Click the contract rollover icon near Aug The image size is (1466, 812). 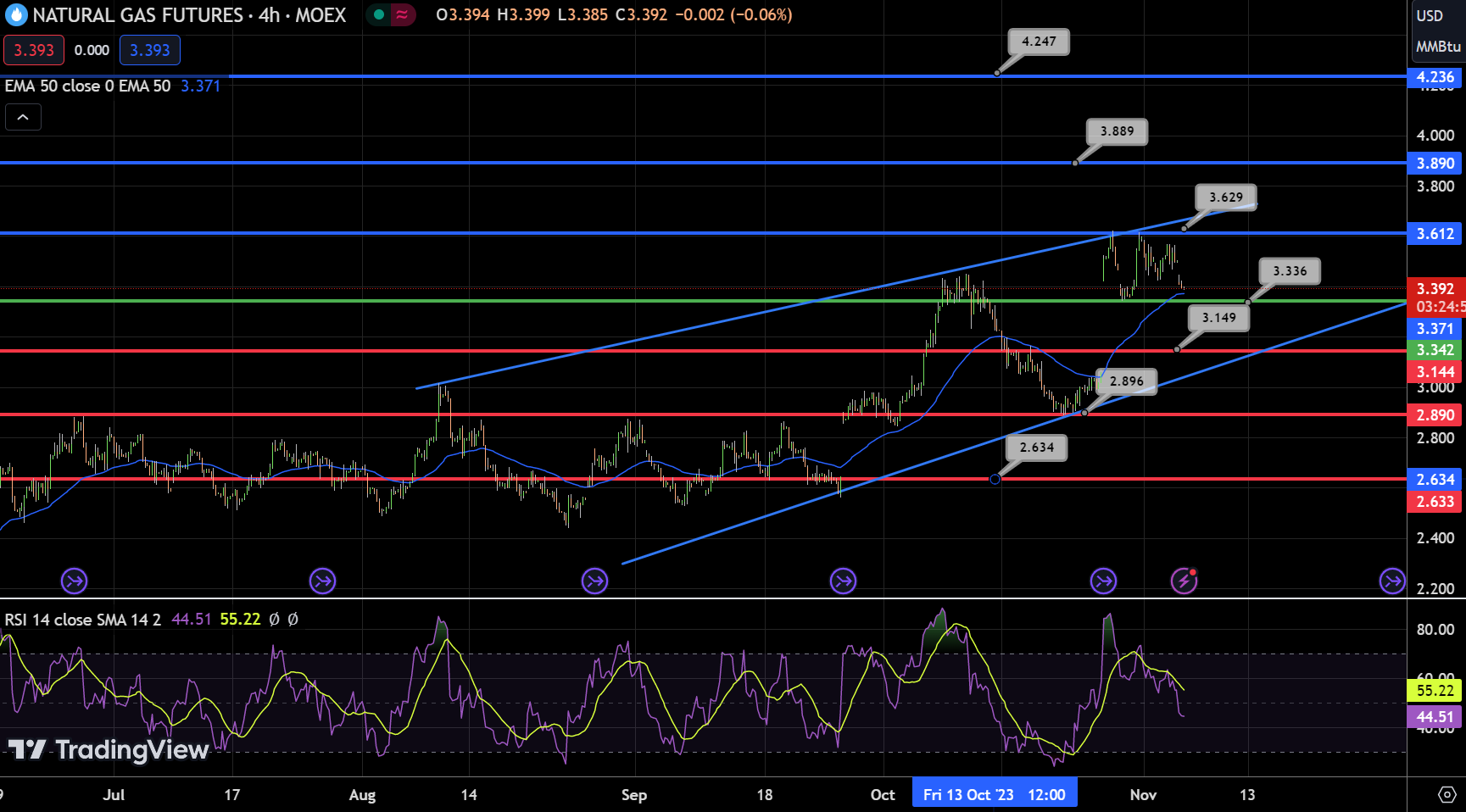coord(323,581)
